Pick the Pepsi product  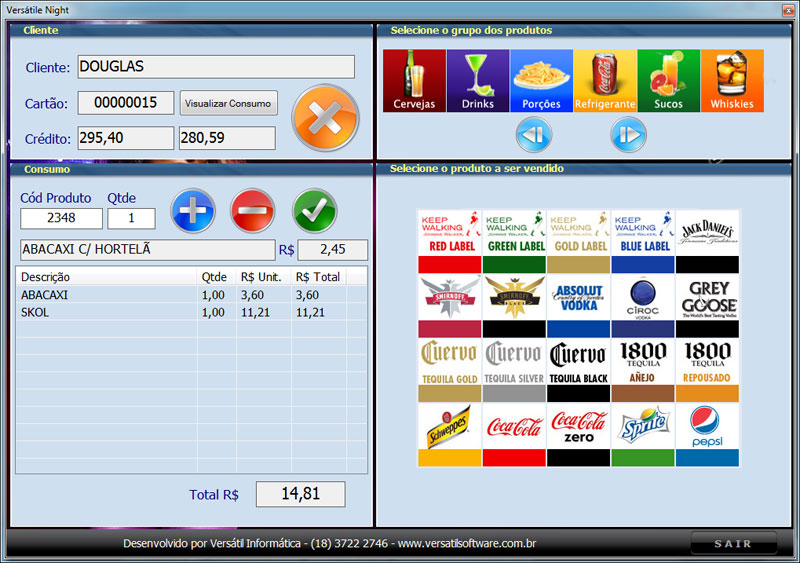coord(707,434)
